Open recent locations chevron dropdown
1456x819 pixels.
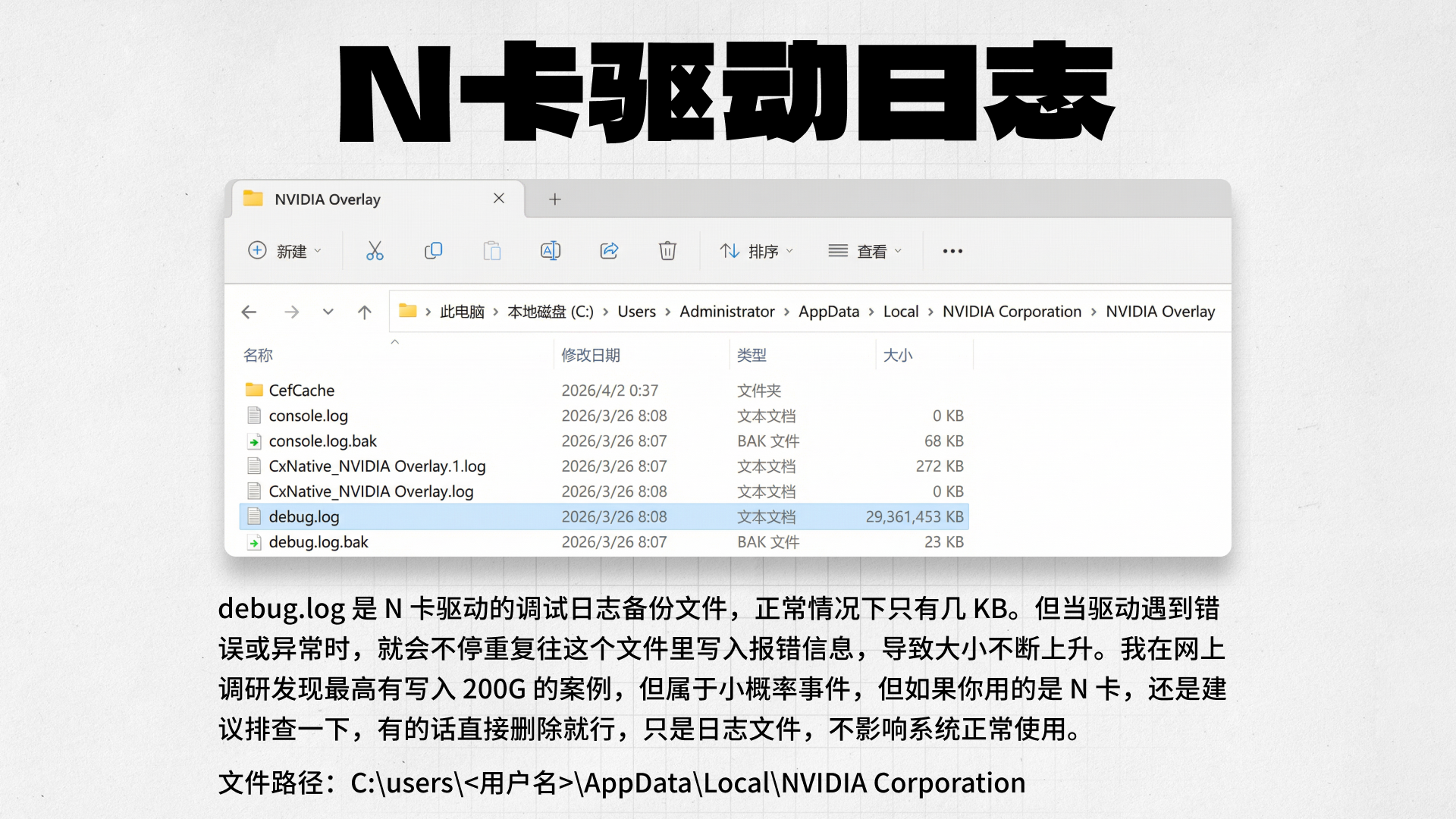[328, 312]
